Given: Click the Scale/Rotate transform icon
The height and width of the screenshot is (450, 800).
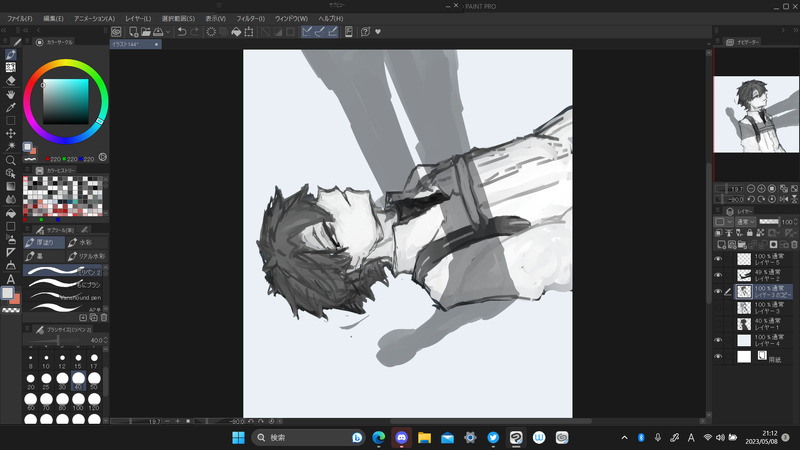Looking at the screenshot, I should [x=249, y=32].
